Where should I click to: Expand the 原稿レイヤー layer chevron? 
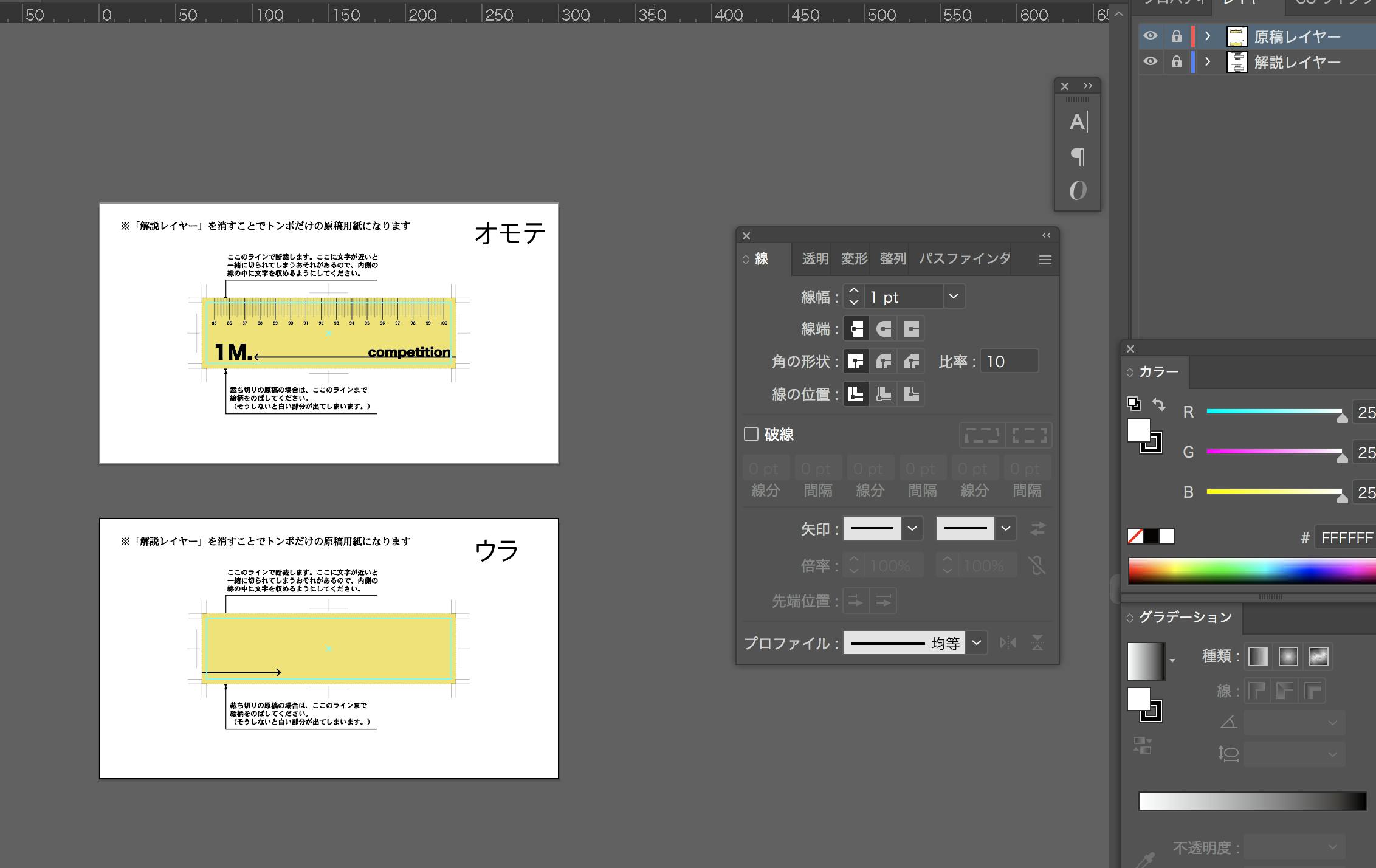1208,36
